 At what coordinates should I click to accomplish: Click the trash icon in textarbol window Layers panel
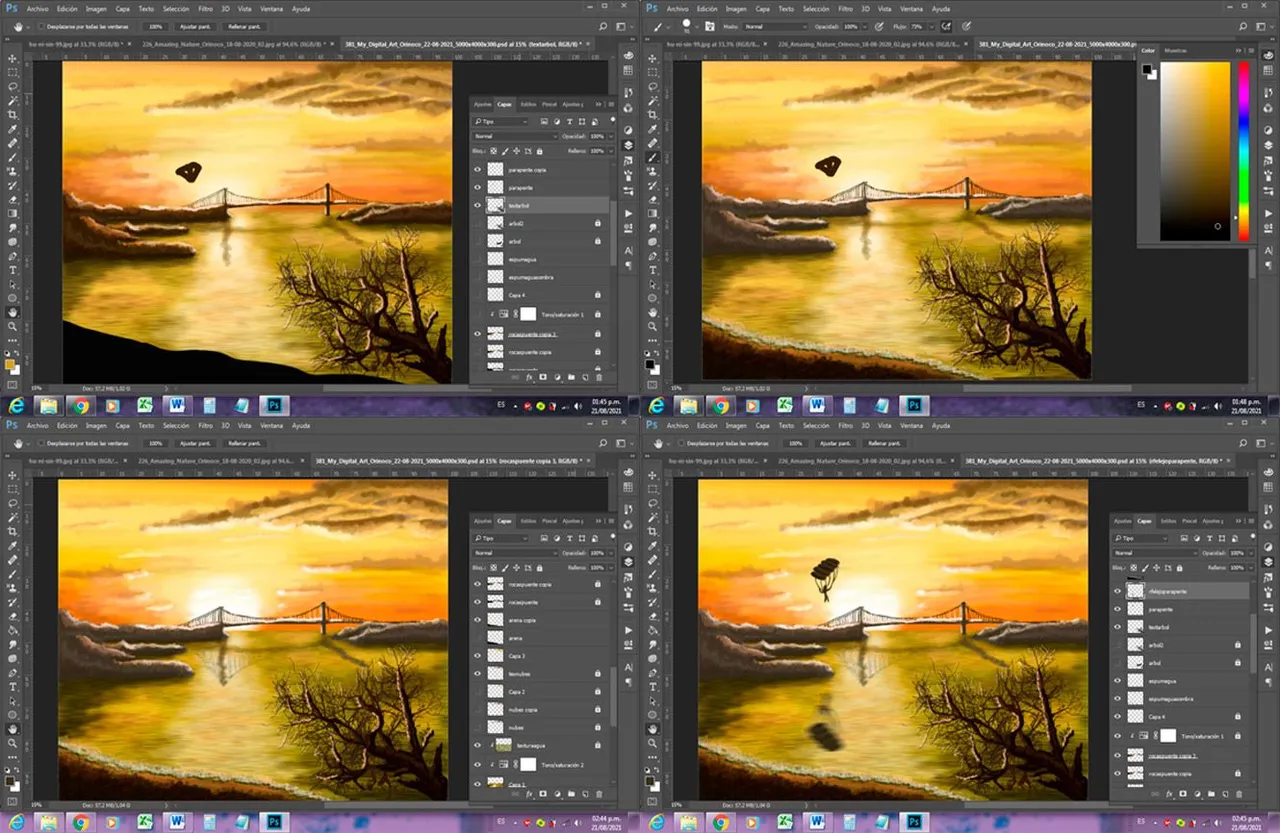click(599, 377)
